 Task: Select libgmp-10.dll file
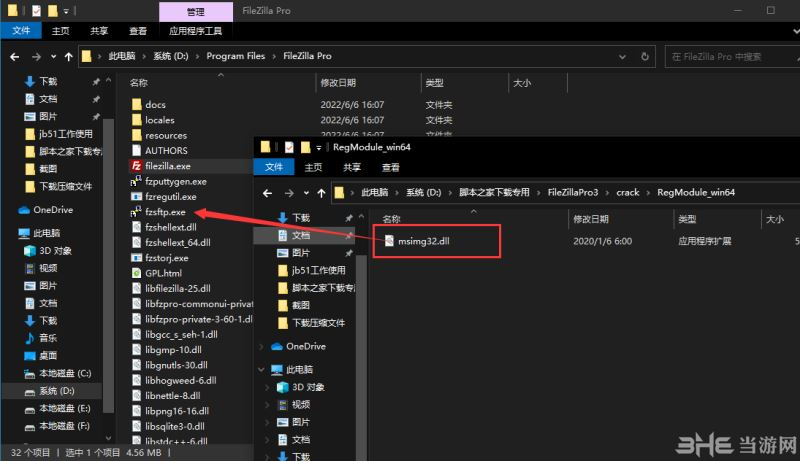click(x=173, y=350)
